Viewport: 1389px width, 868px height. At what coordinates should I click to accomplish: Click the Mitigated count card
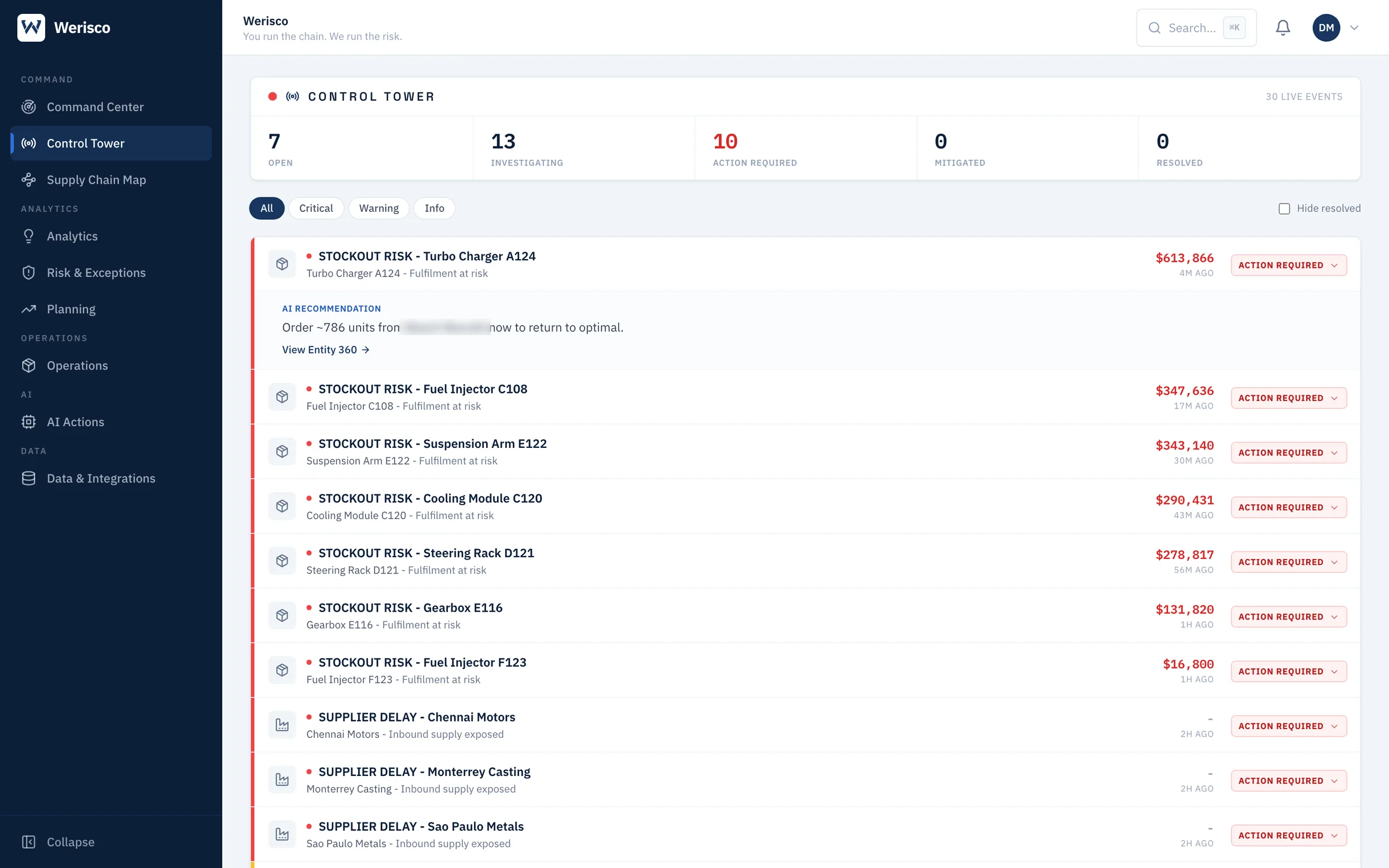pos(1027,148)
